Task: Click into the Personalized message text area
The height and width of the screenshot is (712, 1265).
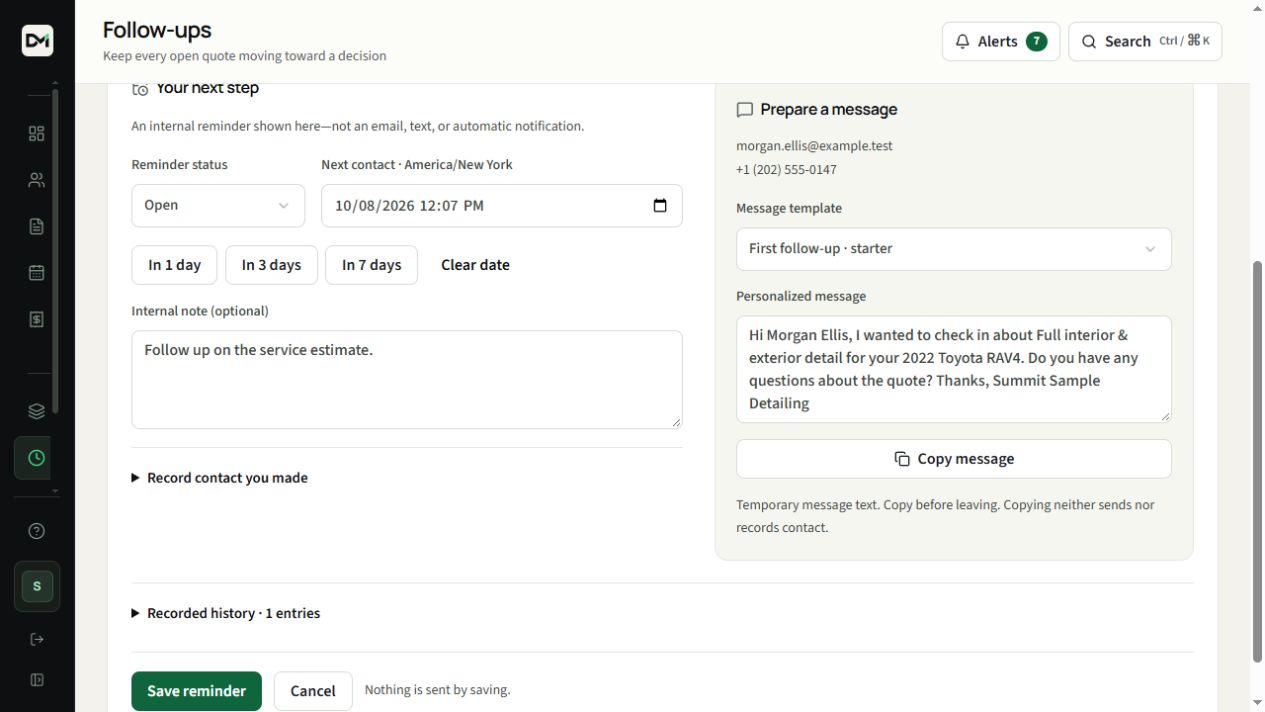Action: (x=953, y=369)
